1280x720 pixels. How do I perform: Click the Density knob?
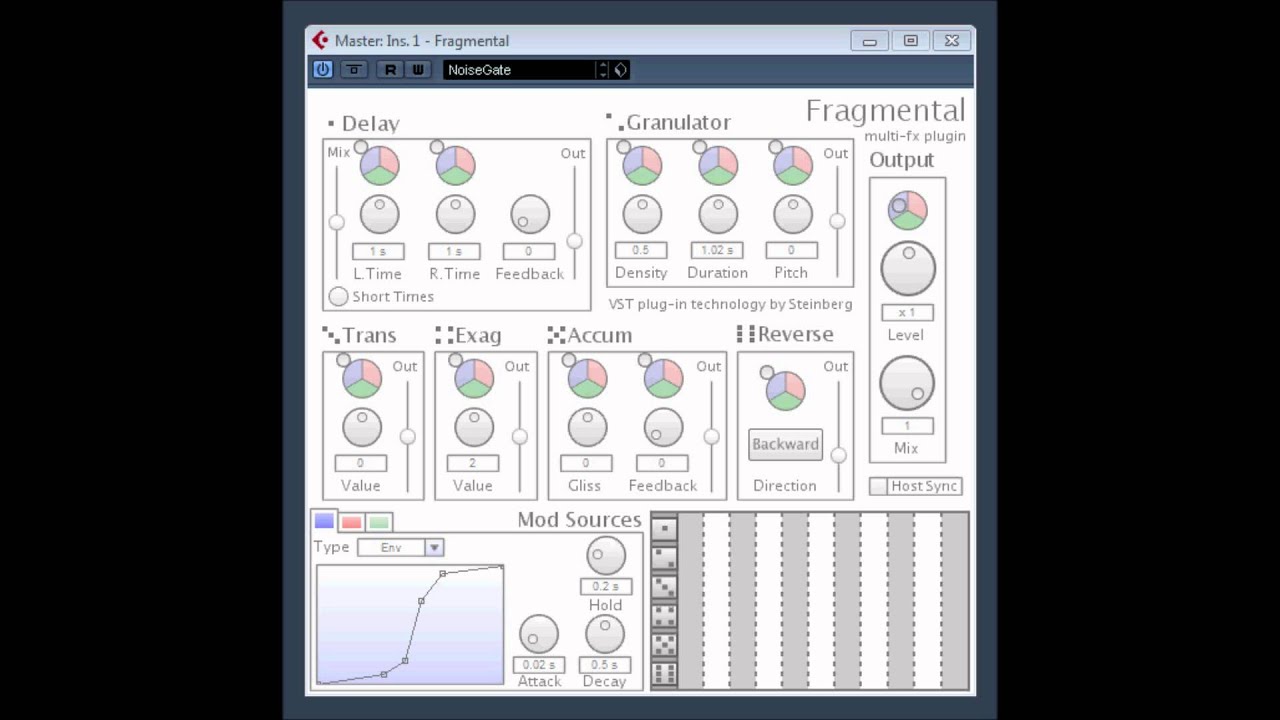642,214
